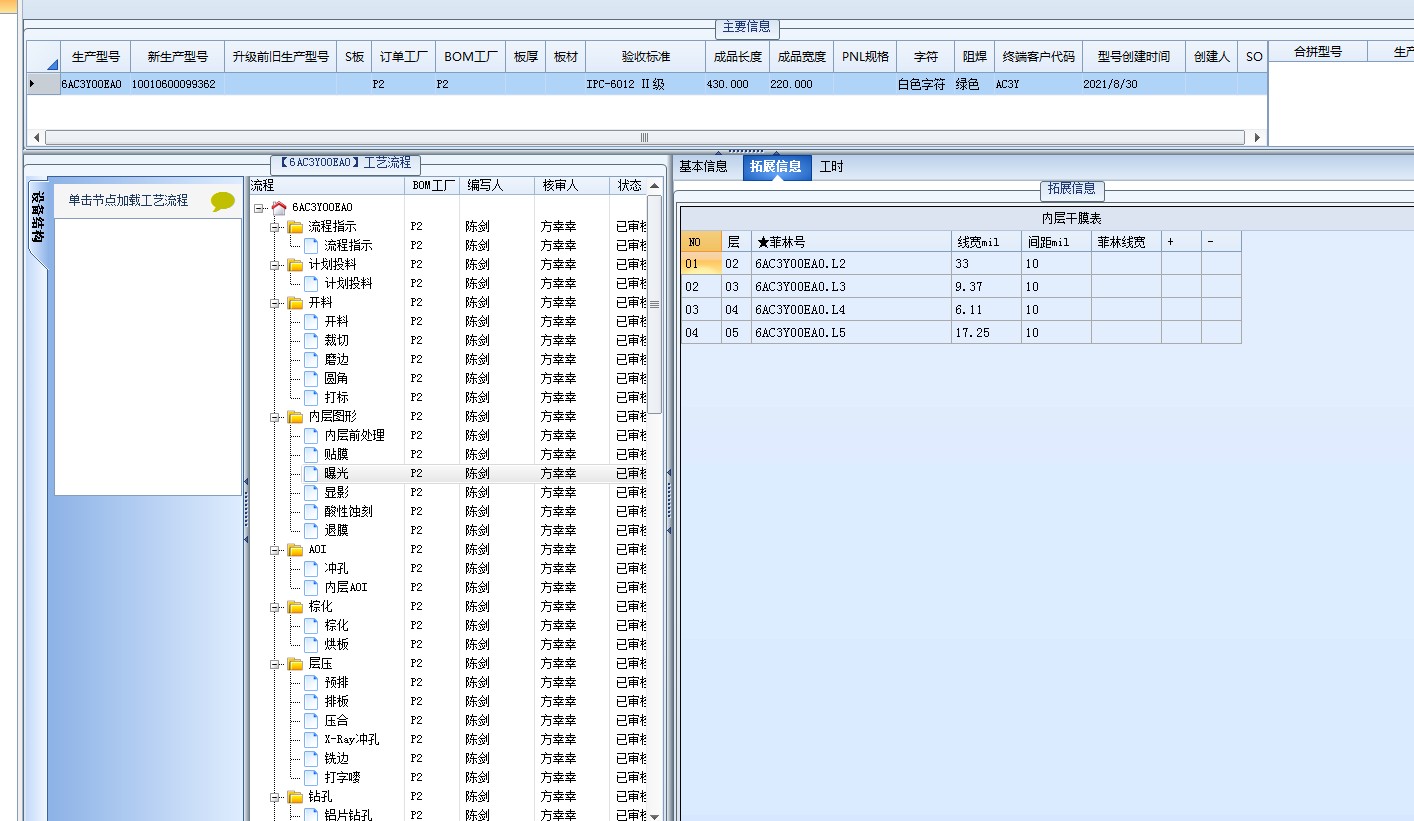Collapse the AOI folder node
This screenshot has height=821, width=1414.
[275, 550]
